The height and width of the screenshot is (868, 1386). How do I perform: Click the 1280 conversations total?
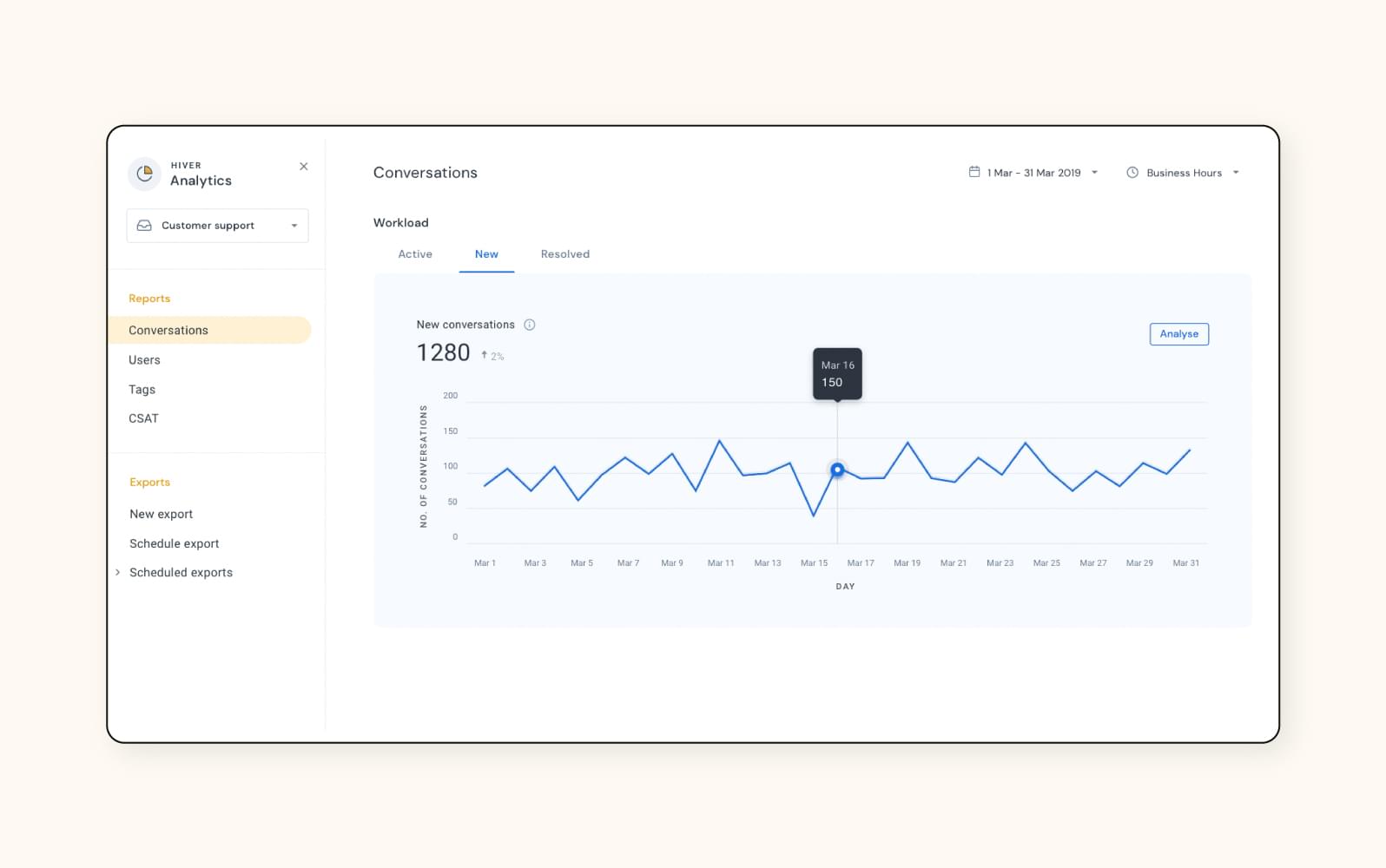coord(443,352)
